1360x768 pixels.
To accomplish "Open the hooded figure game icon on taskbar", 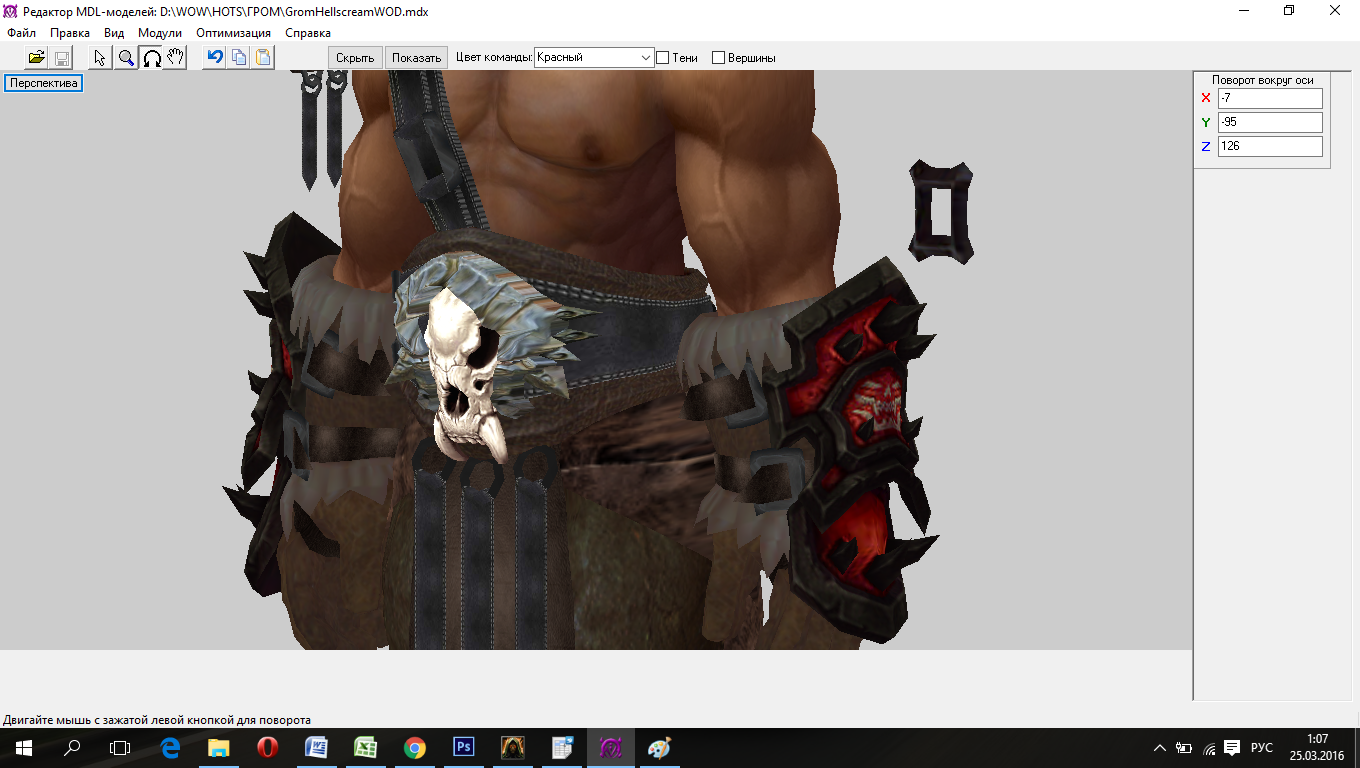I will point(512,748).
